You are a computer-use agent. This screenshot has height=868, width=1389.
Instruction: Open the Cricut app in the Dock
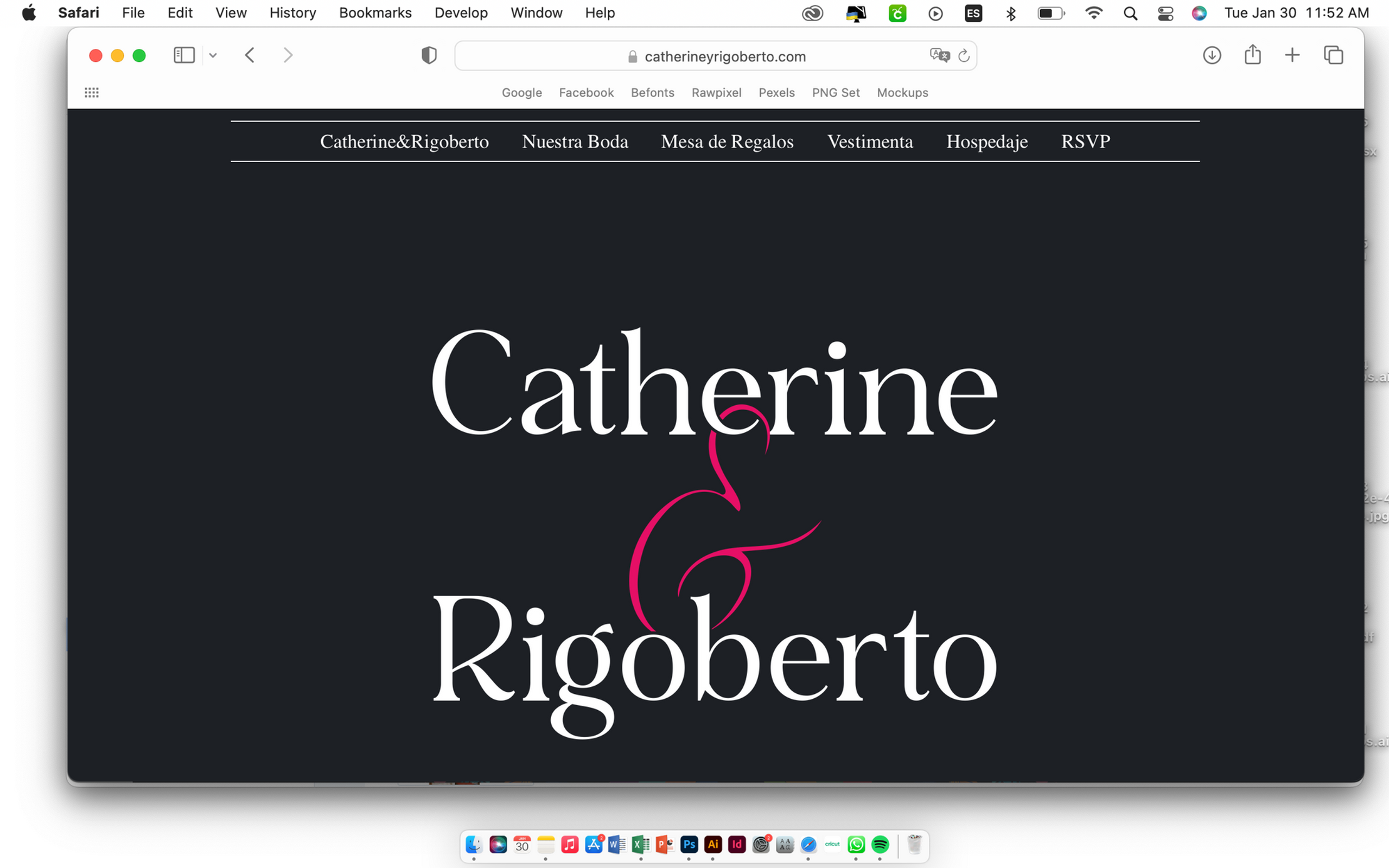click(x=833, y=845)
